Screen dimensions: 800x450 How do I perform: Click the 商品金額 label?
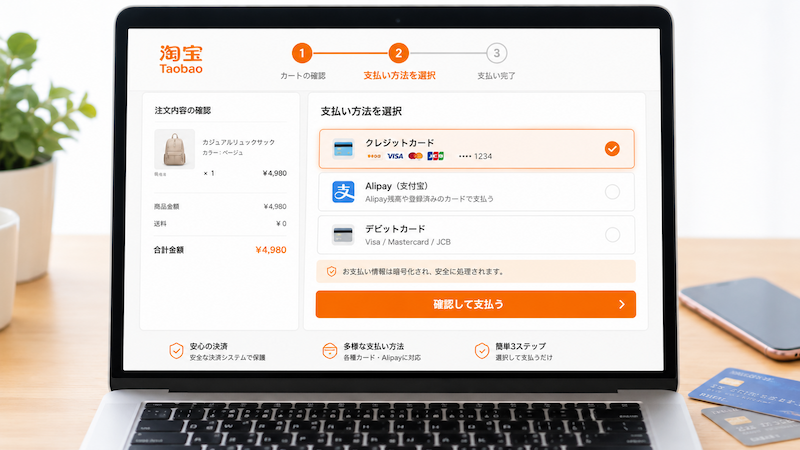point(166,207)
